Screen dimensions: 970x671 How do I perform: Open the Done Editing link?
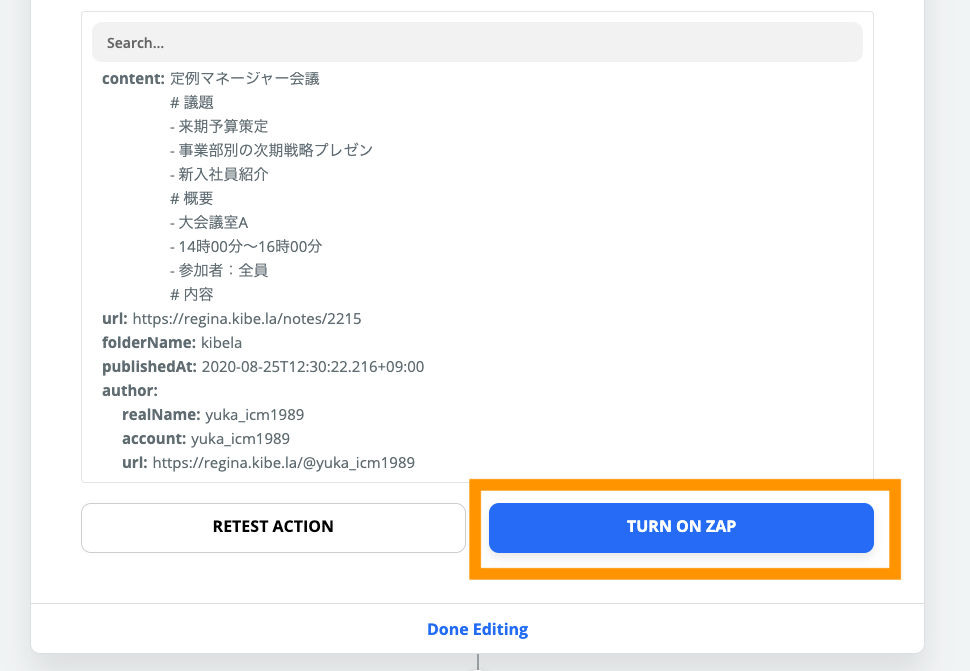(x=477, y=630)
